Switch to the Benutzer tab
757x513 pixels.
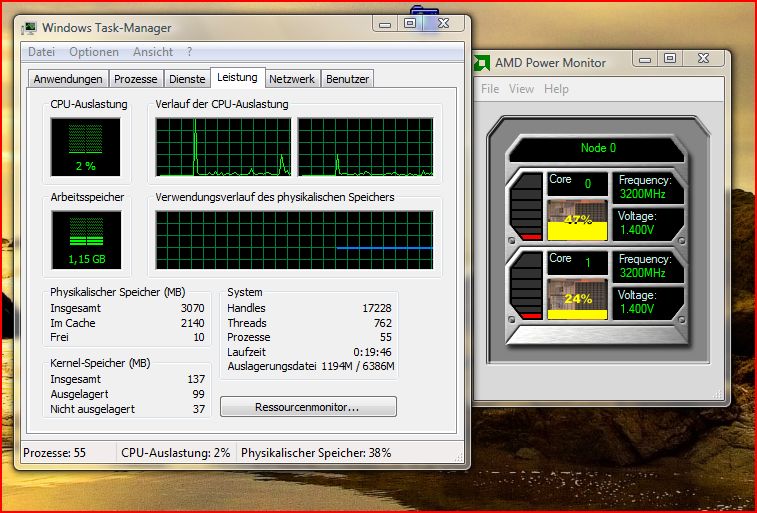[348, 79]
